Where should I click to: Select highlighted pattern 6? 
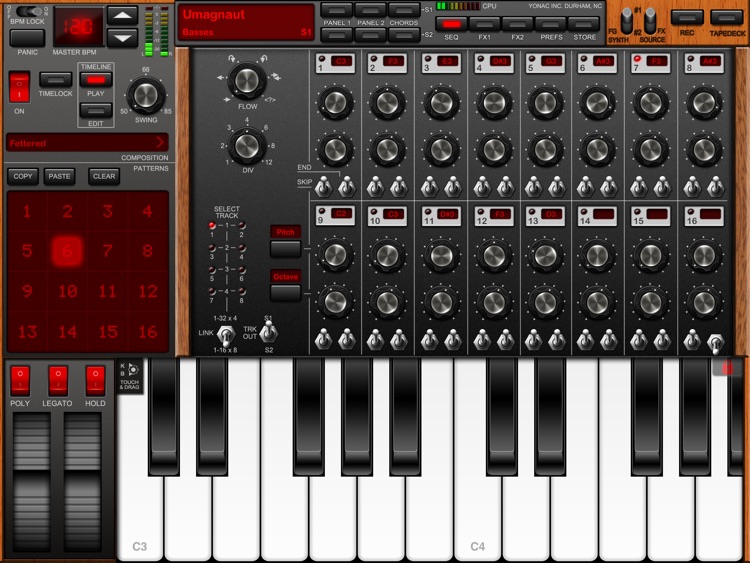coord(67,251)
